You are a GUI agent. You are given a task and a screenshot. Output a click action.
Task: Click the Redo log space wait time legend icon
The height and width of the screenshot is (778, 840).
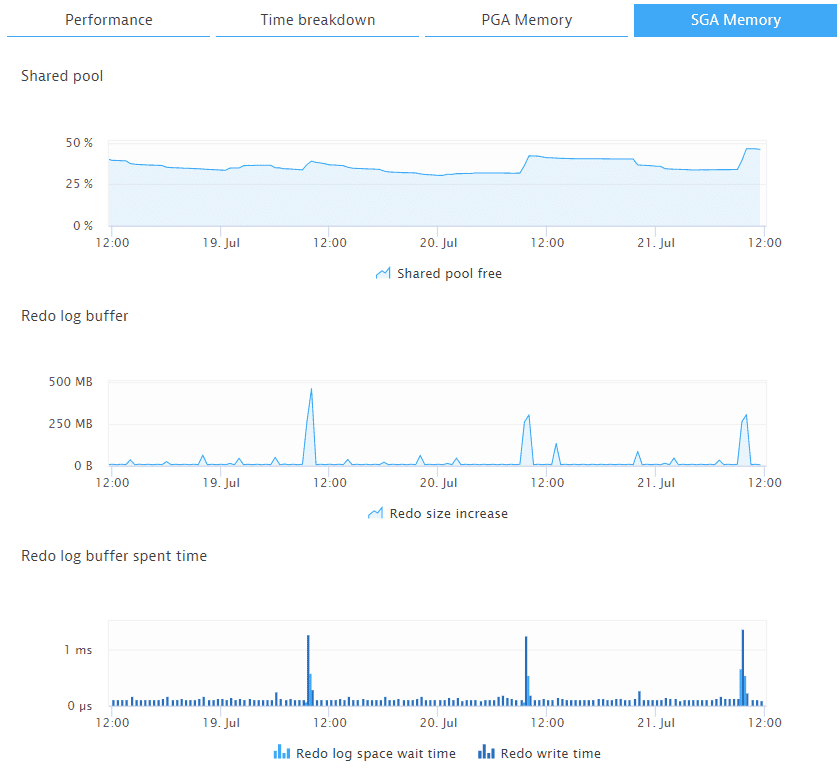pyautogui.click(x=282, y=753)
